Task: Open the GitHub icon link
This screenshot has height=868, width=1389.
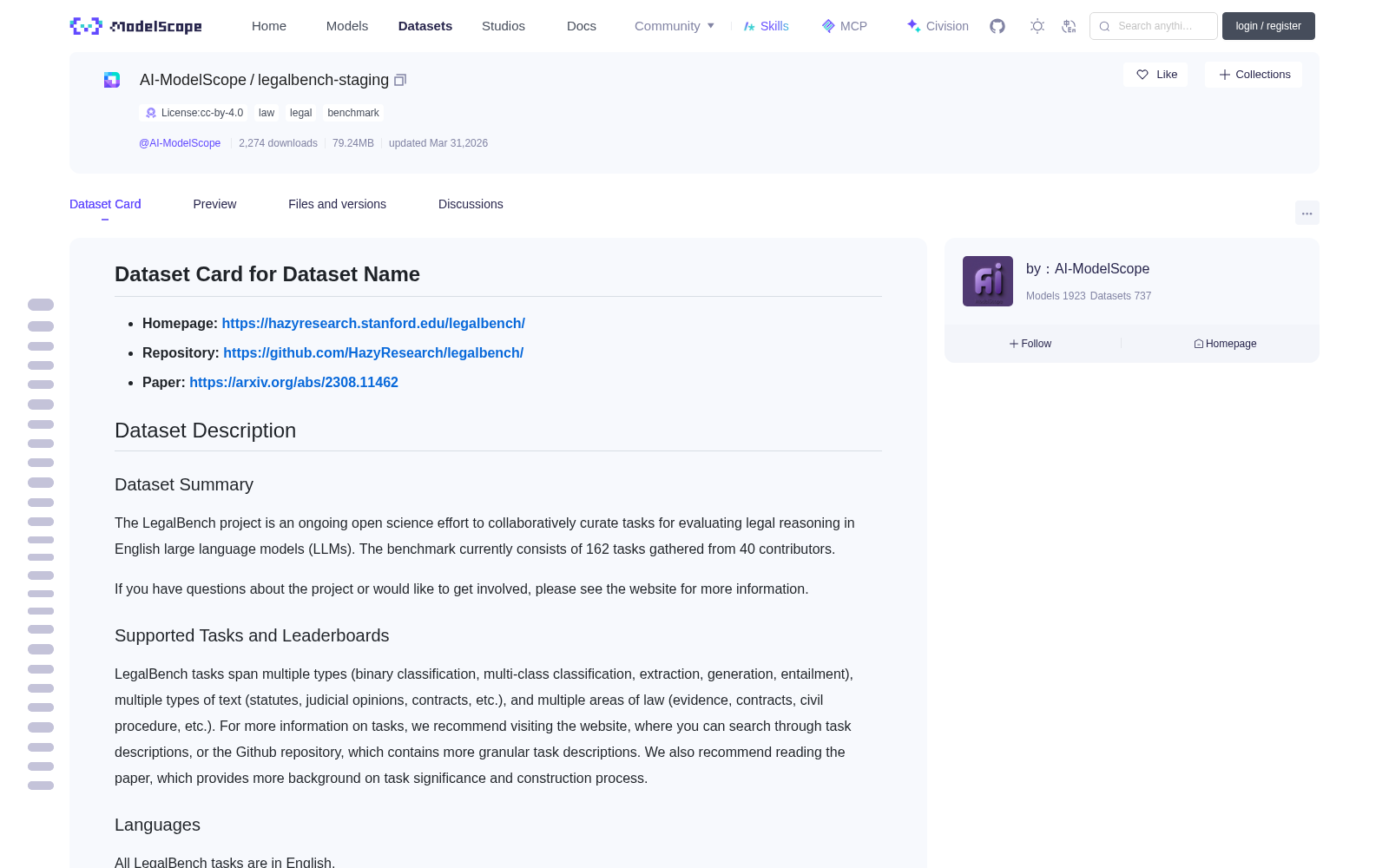Action: [x=997, y=26]
